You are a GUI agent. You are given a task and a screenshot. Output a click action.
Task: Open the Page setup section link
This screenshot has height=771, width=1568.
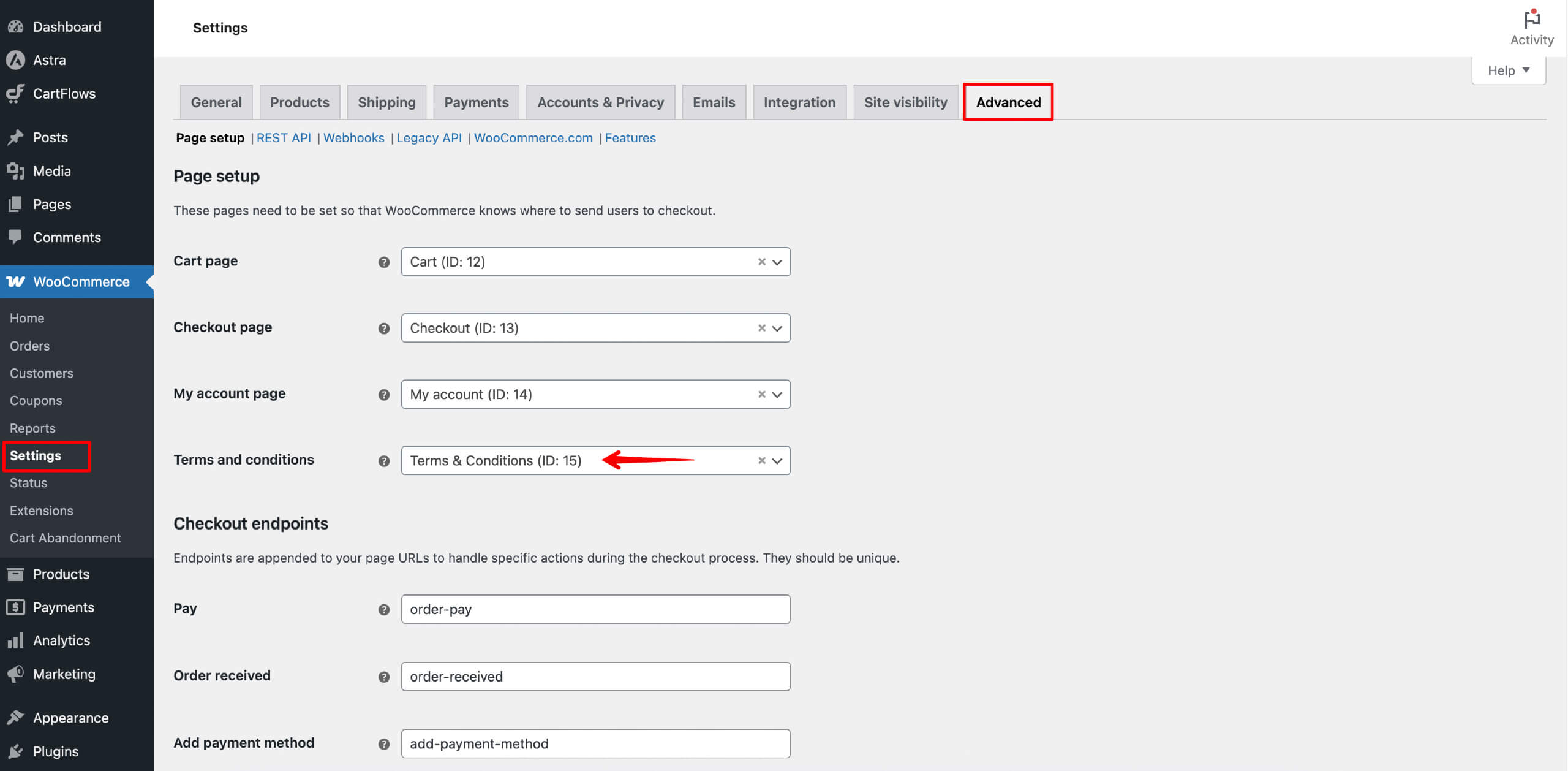[210, 138]
